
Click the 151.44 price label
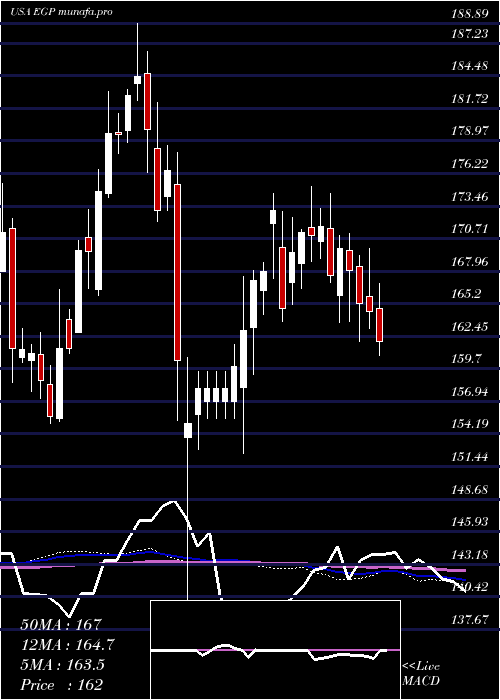[469, 457]
